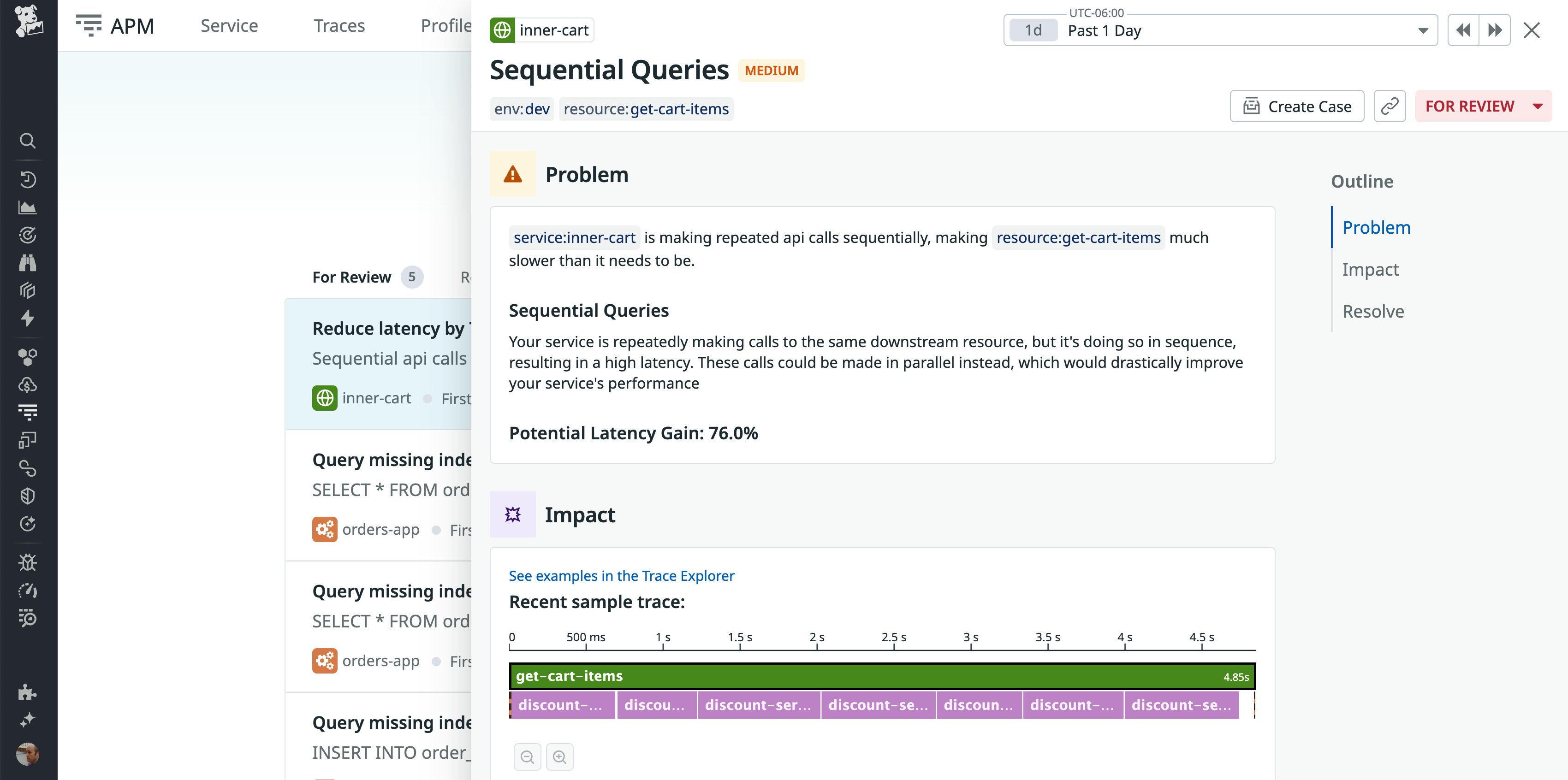Step time range forward with fast-forward arrows
Viewport: 1568px width, 780px height.
tap(1494, 30)
